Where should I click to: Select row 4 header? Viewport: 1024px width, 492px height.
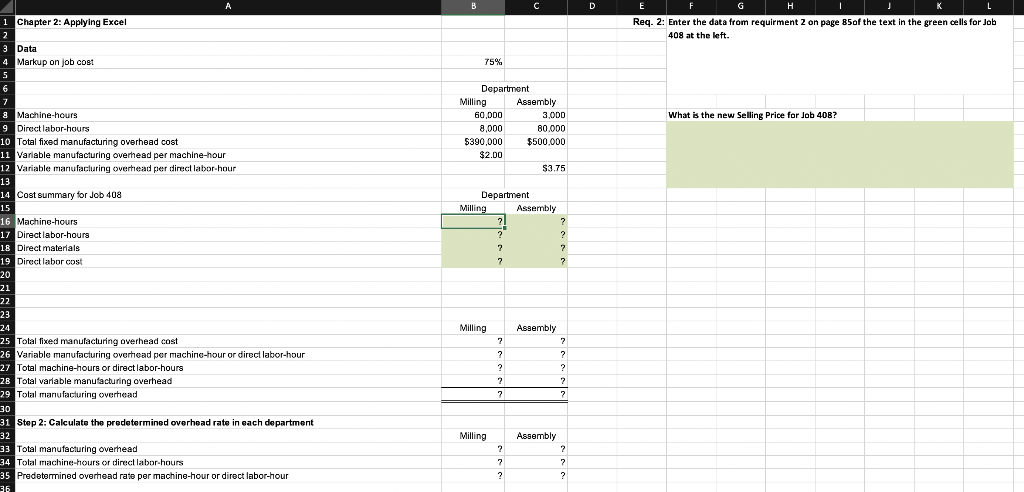point(7,62)
